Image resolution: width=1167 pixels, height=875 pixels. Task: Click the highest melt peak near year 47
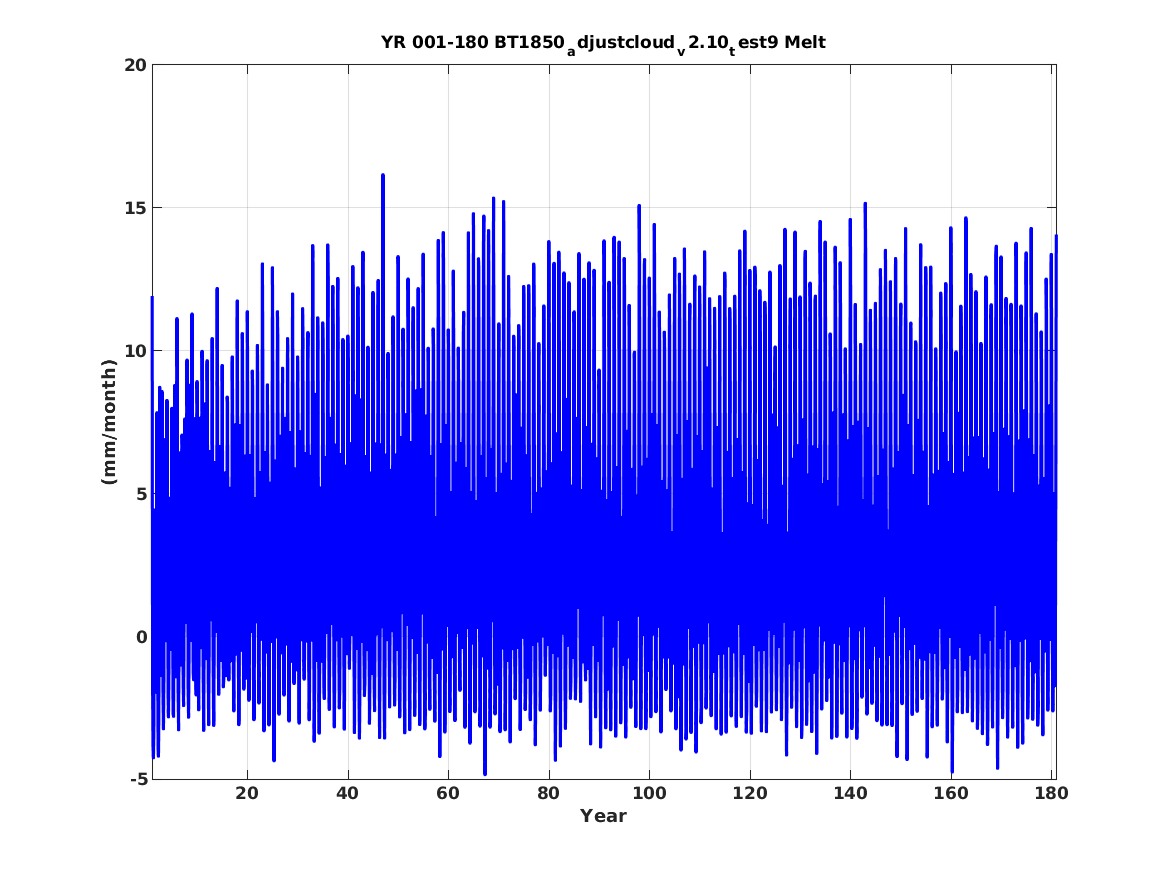click(383, 176)
